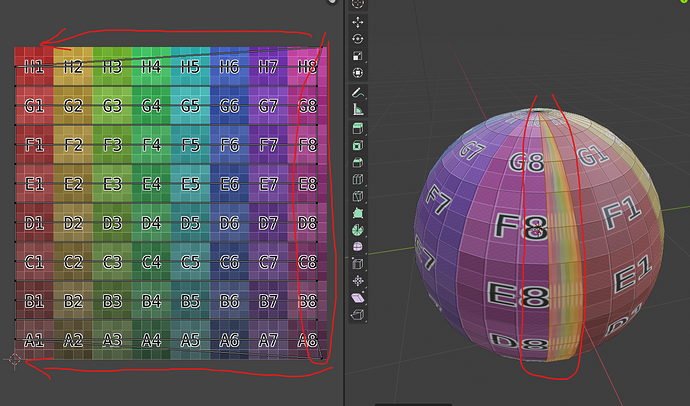Select the Knife tool
690x406 pixels.
pos(358,196)
